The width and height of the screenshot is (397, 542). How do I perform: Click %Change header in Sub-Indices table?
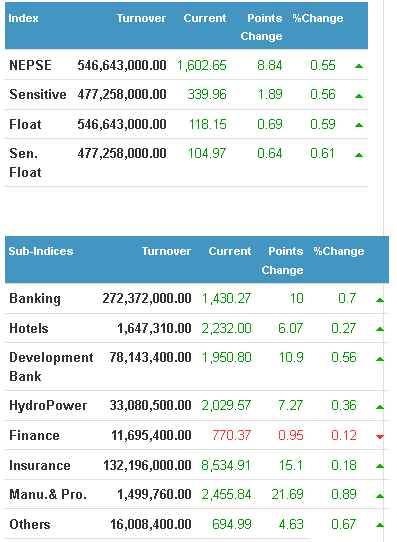point(339,251)
